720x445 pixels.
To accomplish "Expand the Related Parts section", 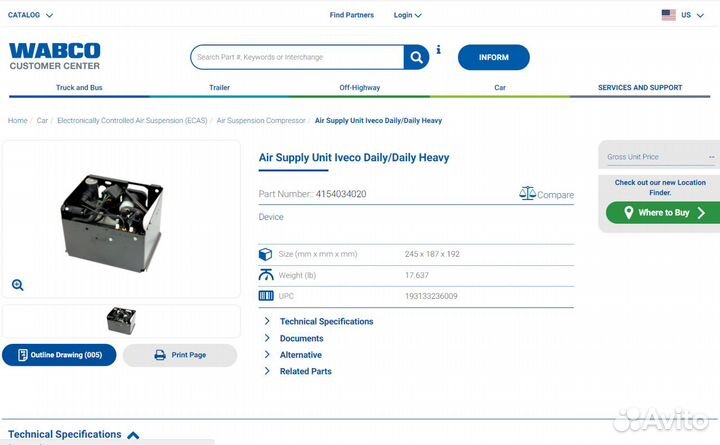I will pyautogui.click(x=305, y=371).
